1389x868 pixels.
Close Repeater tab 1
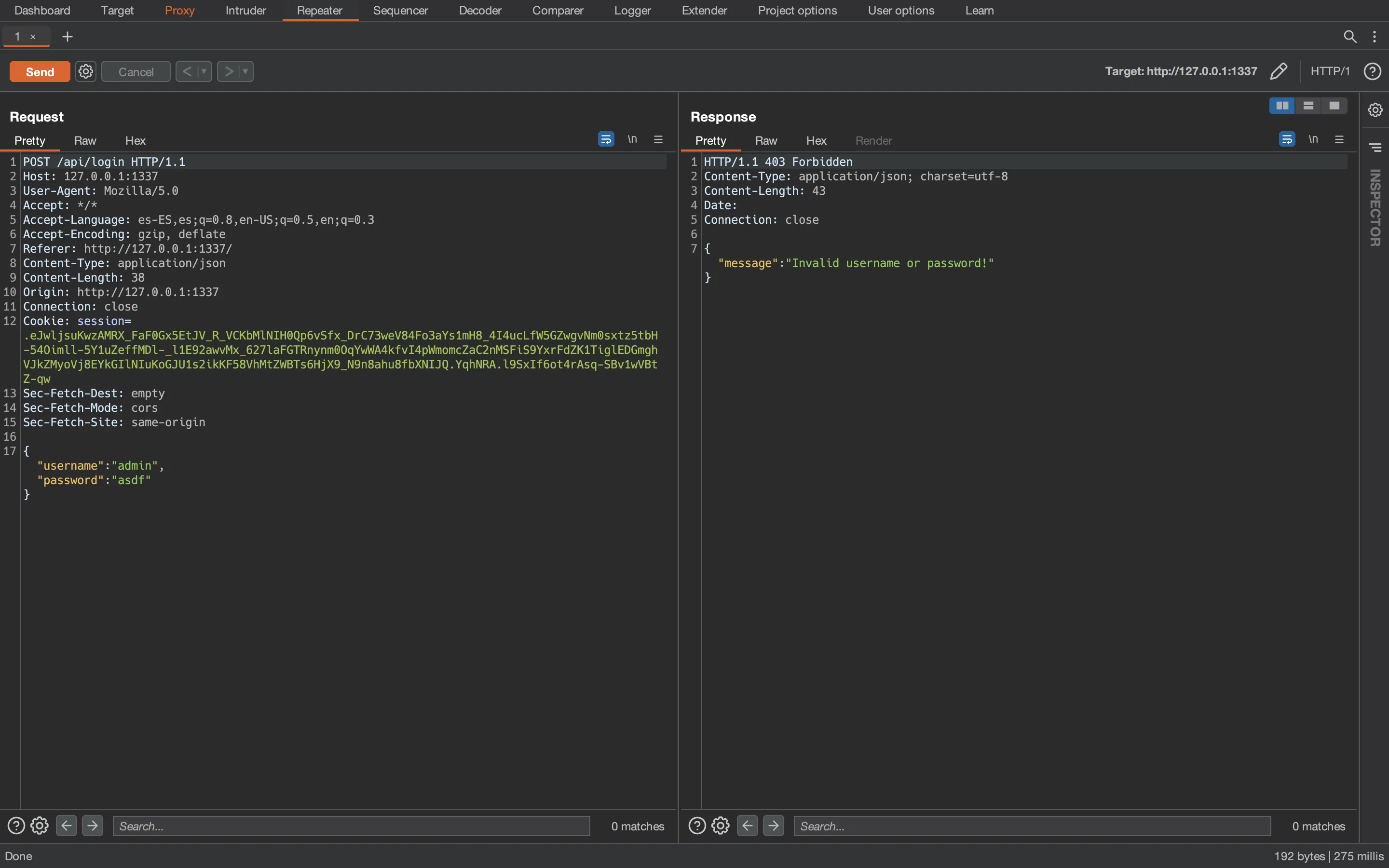pos(33,37)
